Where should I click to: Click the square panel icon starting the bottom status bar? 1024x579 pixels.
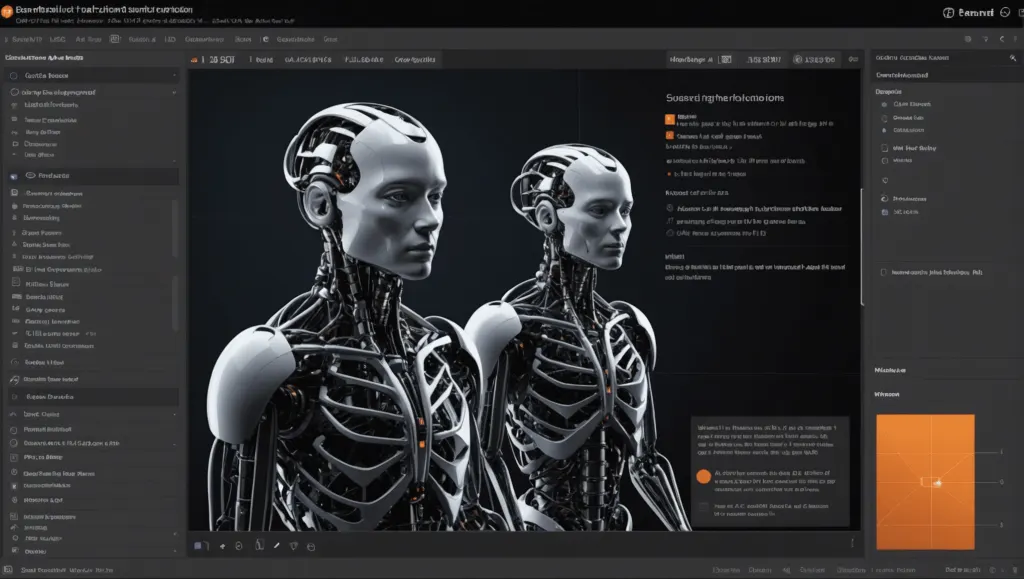click(x=8, y=570)
